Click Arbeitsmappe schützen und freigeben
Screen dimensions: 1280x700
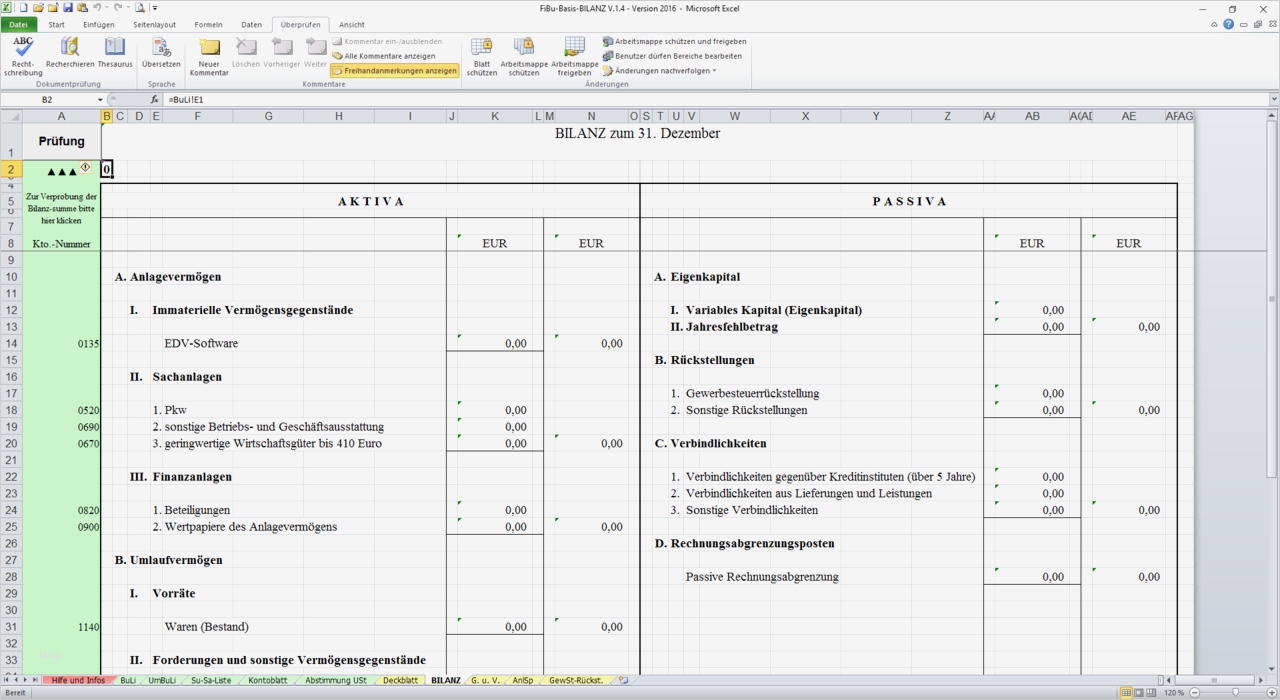coord(674,41)
